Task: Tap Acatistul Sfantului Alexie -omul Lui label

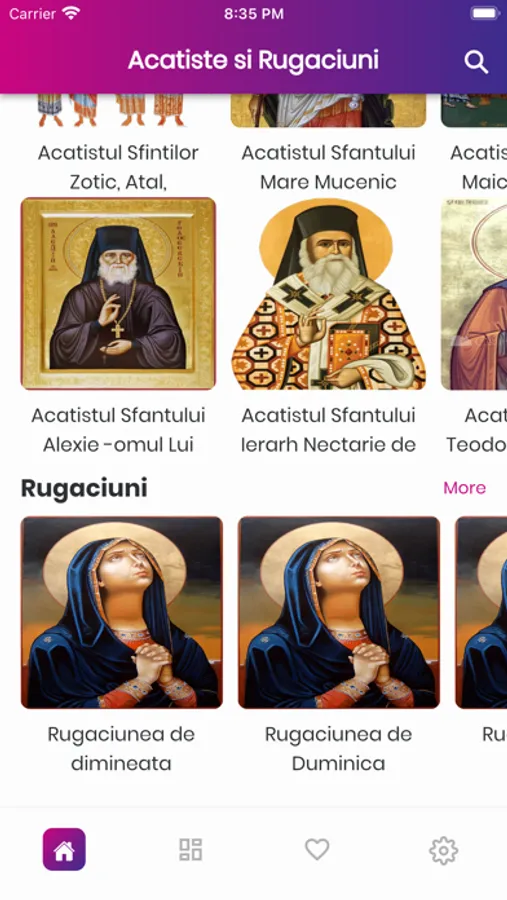Action: 118,430
